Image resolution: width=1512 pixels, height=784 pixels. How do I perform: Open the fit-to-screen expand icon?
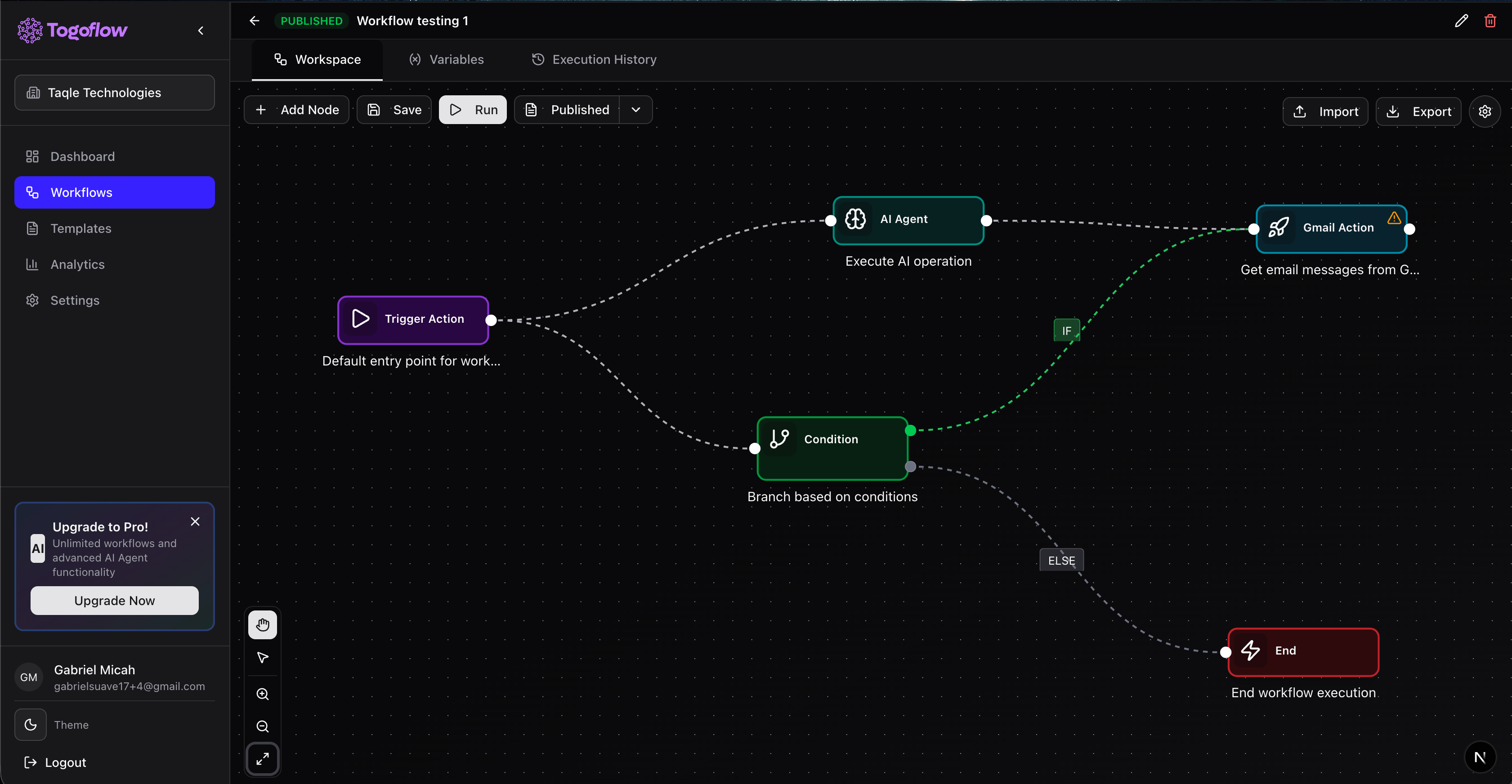pos(262,759)
